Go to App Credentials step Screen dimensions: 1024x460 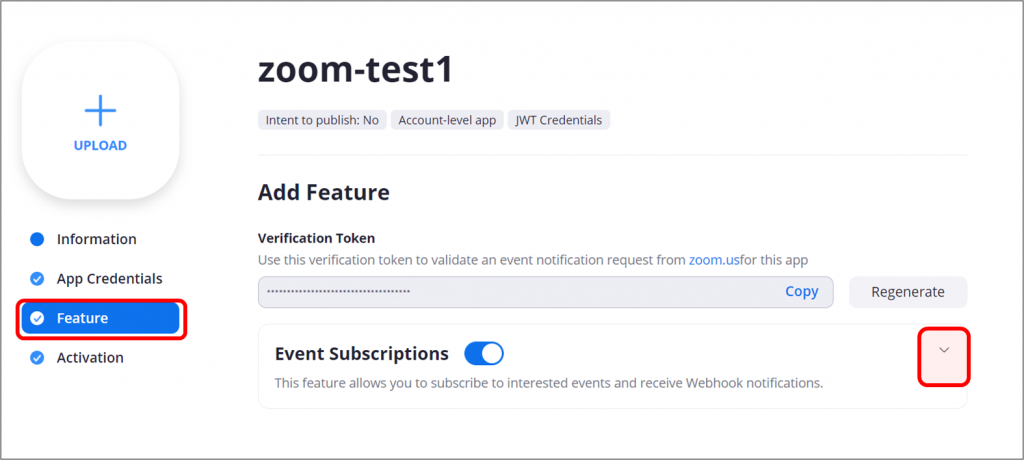(109, 279)
